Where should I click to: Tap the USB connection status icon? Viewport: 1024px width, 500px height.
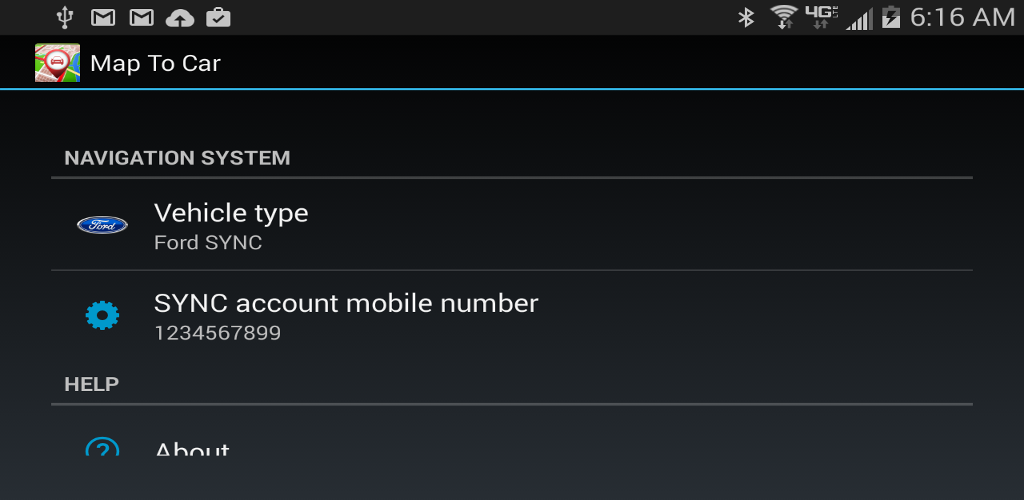pos(64,18)
